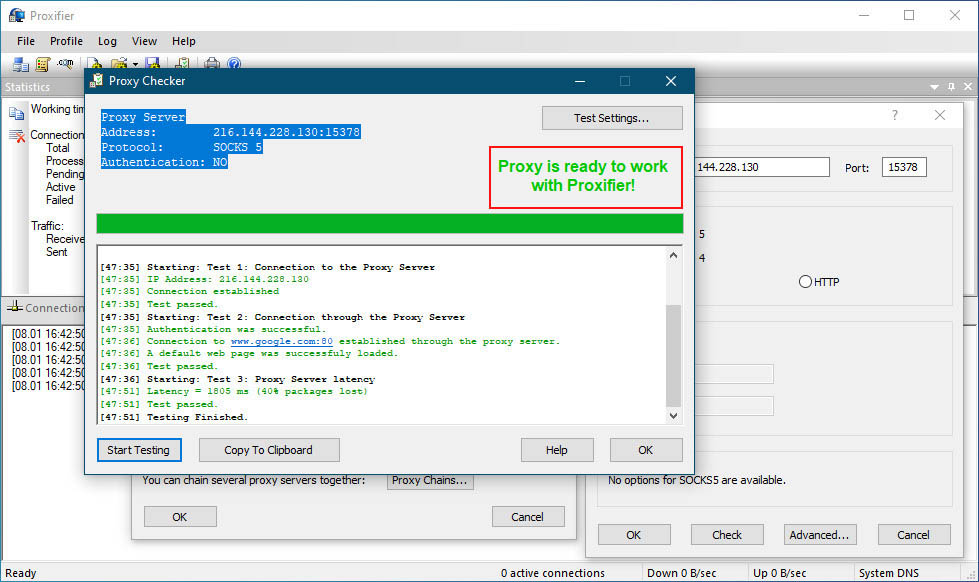
Task: Click 'Down 0 B/sec' in the status bar
Action: pos(682,573)
